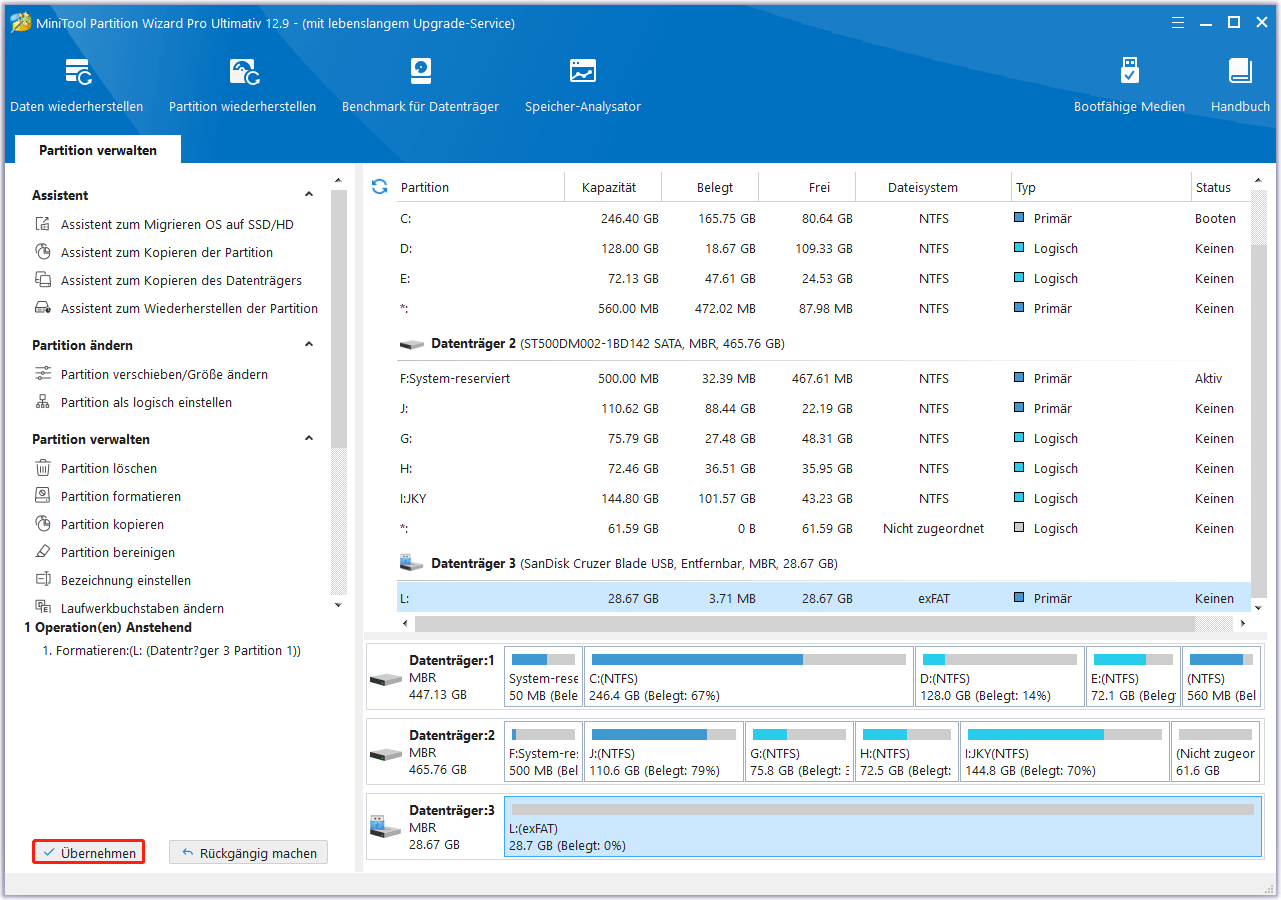Open Daten wiederherstellen tool

(77, 85)
